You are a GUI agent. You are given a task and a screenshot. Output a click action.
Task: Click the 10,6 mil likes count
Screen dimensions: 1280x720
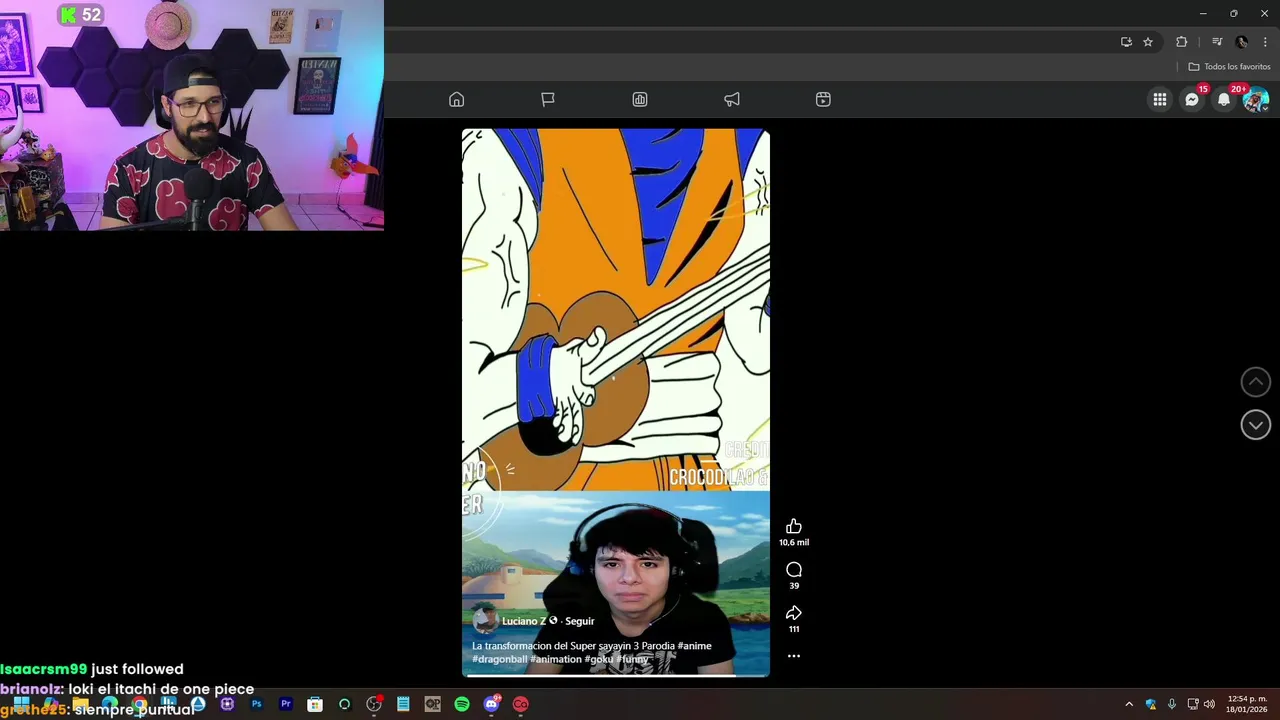point(794,543)
